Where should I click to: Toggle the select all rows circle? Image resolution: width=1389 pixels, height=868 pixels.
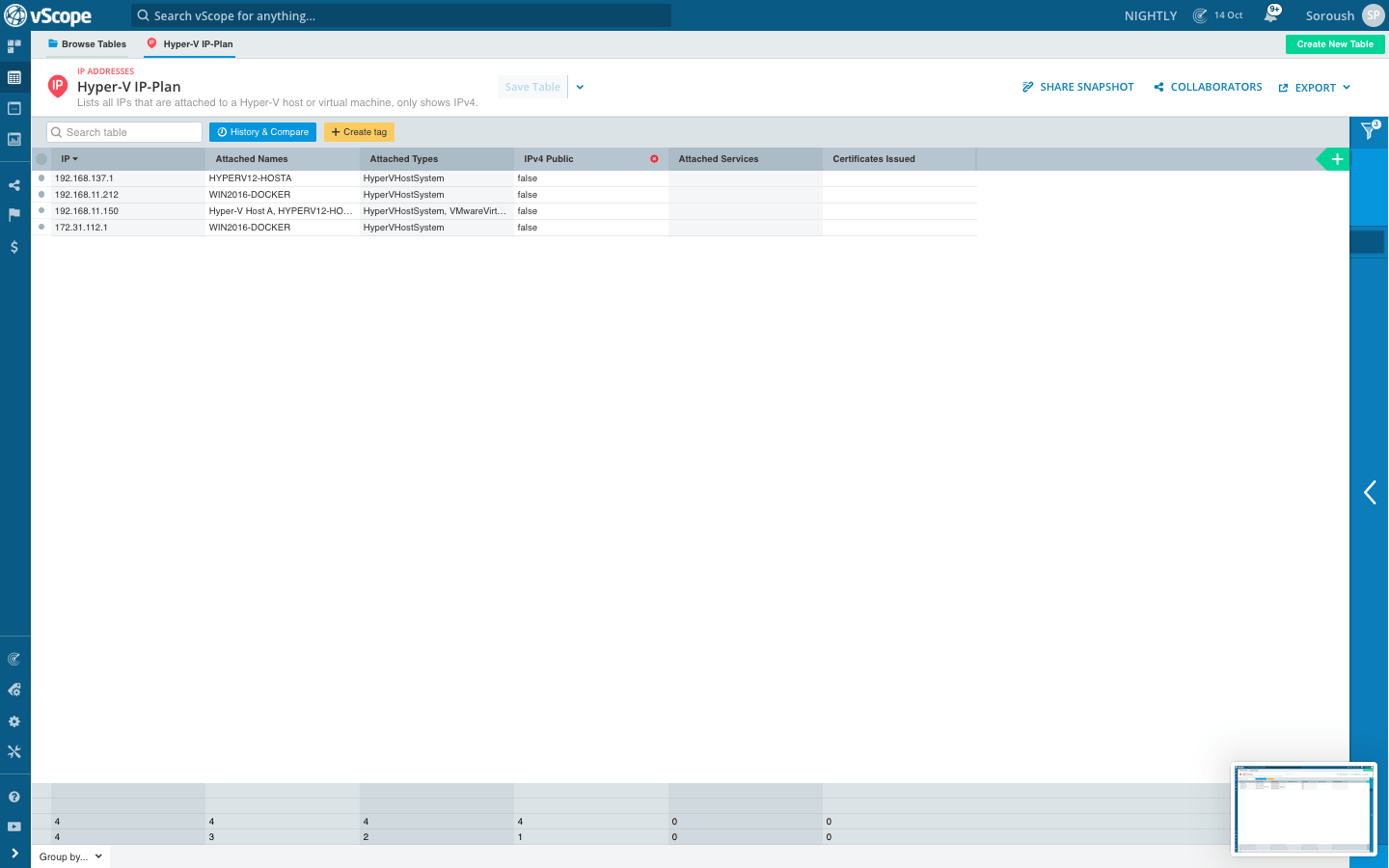[x=41, y=159]
